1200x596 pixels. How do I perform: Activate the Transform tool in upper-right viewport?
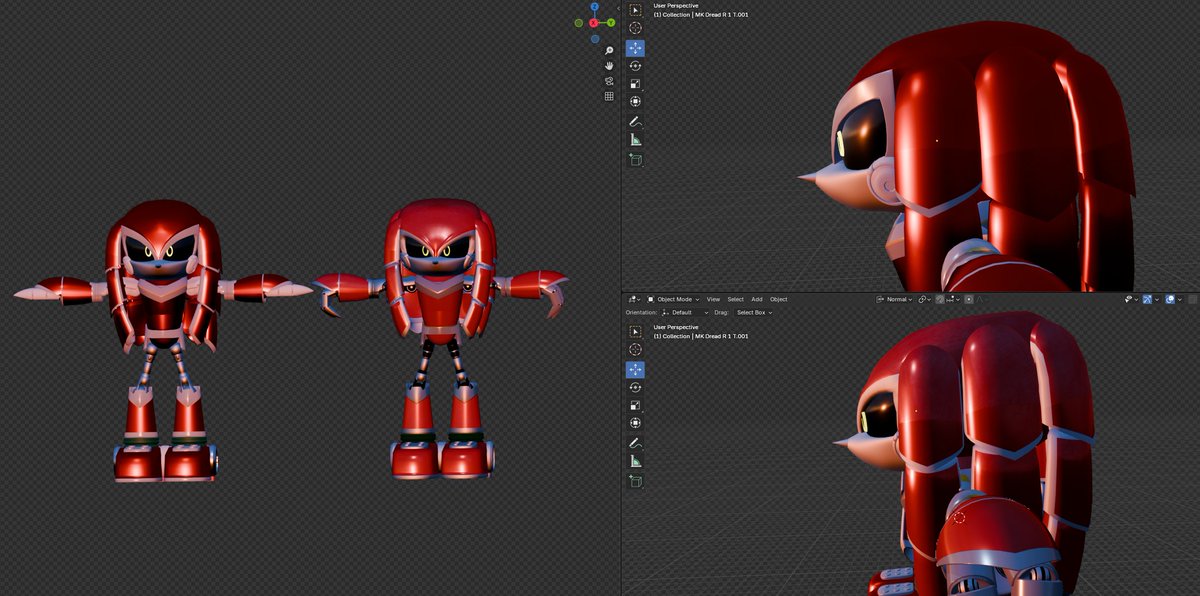click(x=635, y=102)
